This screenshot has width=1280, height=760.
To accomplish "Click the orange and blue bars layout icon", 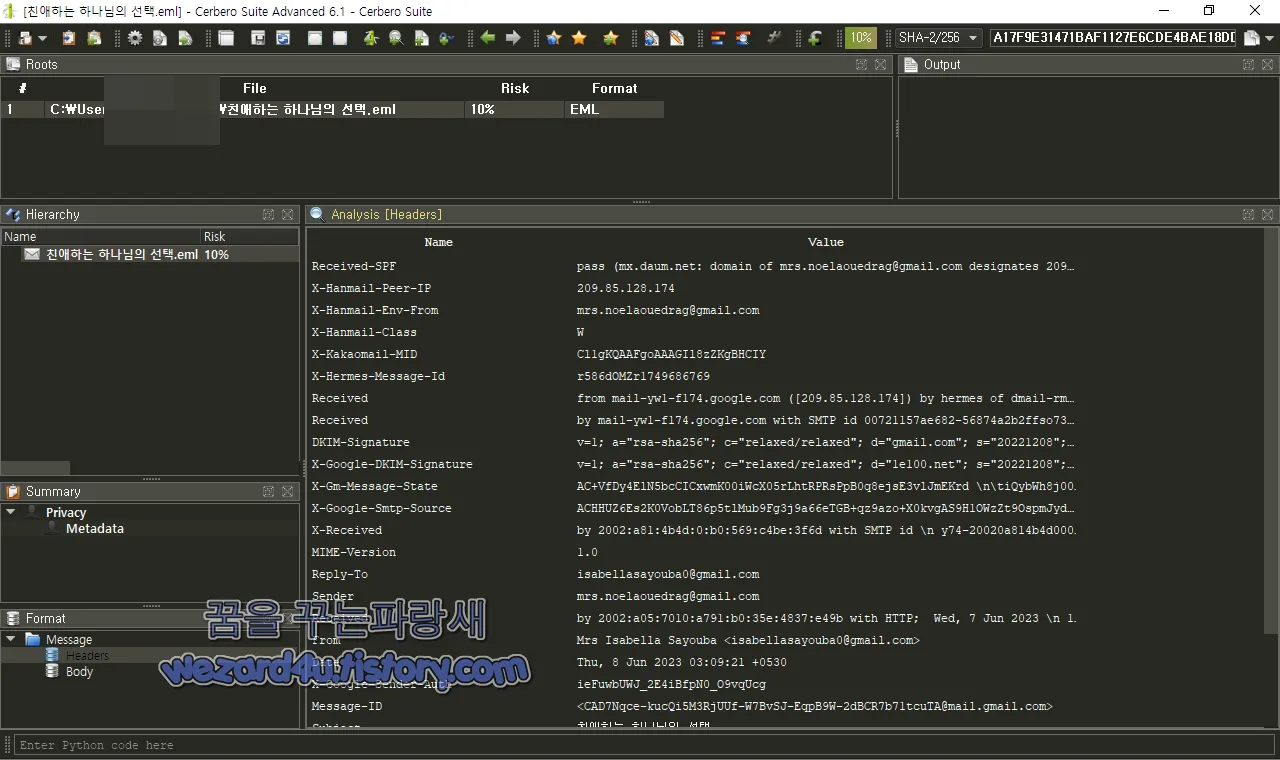I will [x=718, y=38].
